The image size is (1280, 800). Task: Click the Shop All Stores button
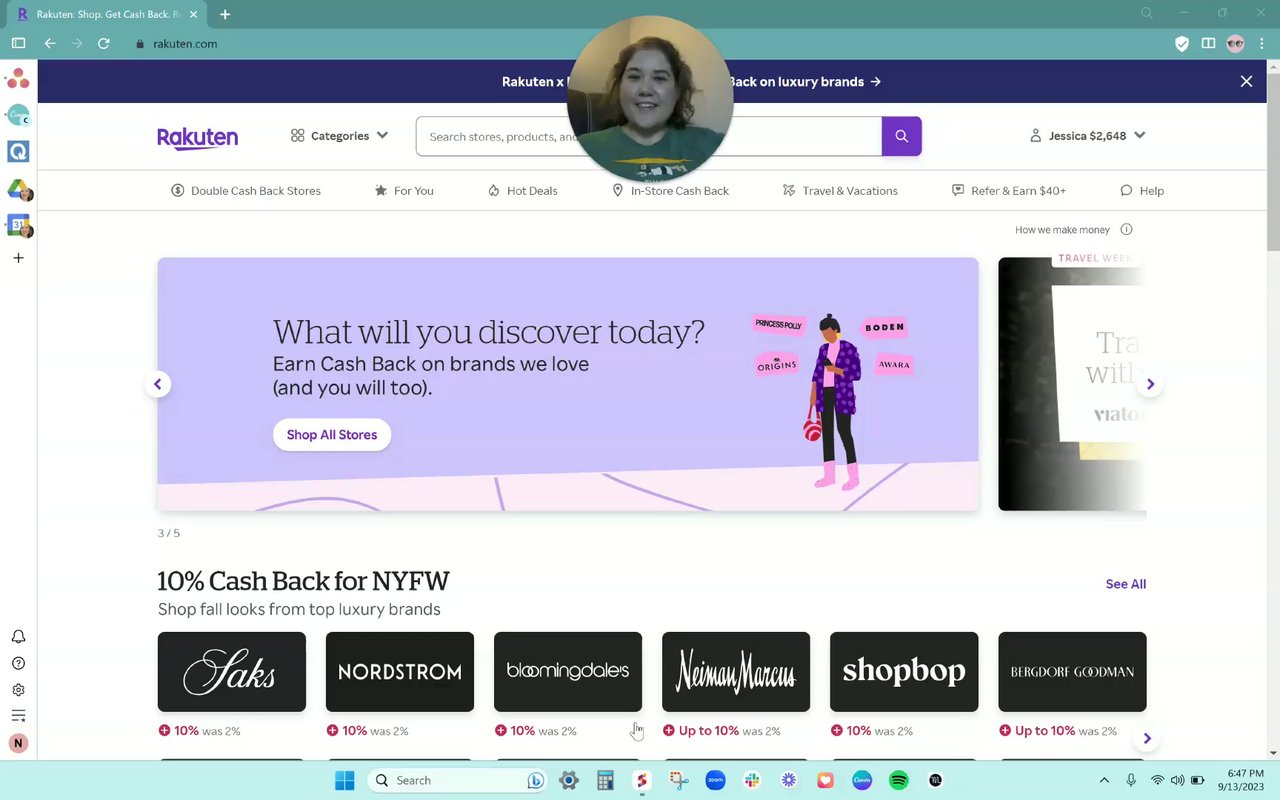pos(332,434)
